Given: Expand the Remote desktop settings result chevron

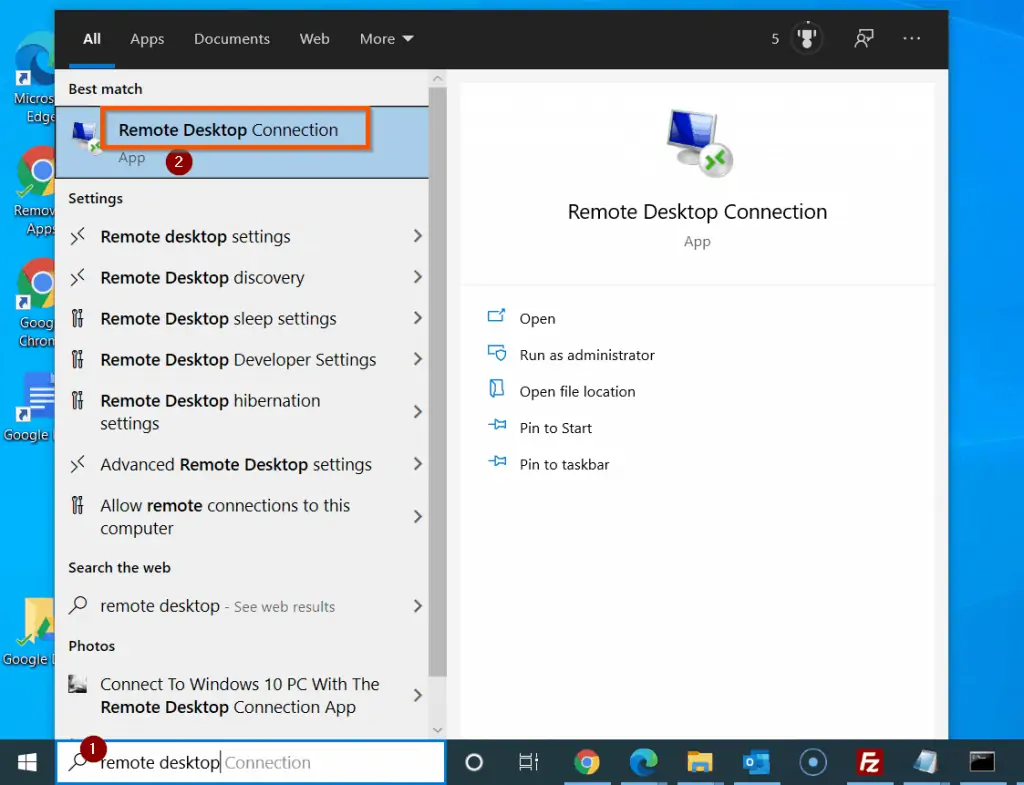Looking at the screenshot, I should [419, 237].
